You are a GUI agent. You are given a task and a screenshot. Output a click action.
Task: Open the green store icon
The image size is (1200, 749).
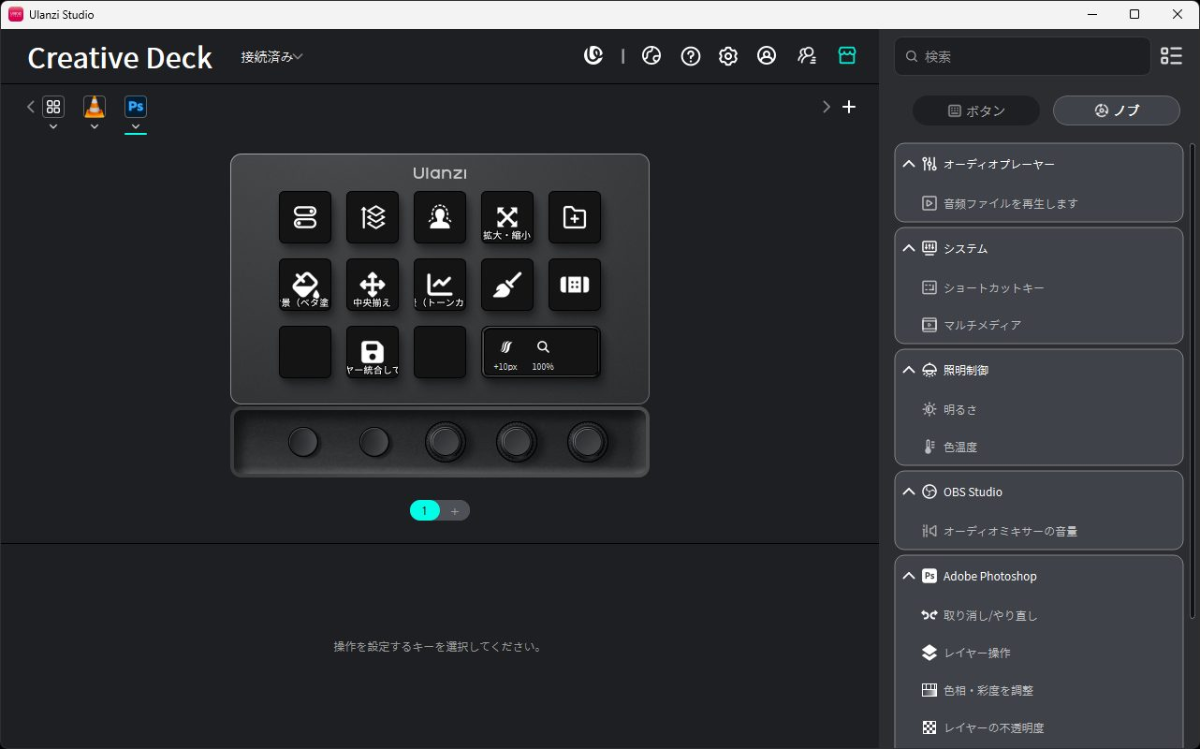(847, 56)
